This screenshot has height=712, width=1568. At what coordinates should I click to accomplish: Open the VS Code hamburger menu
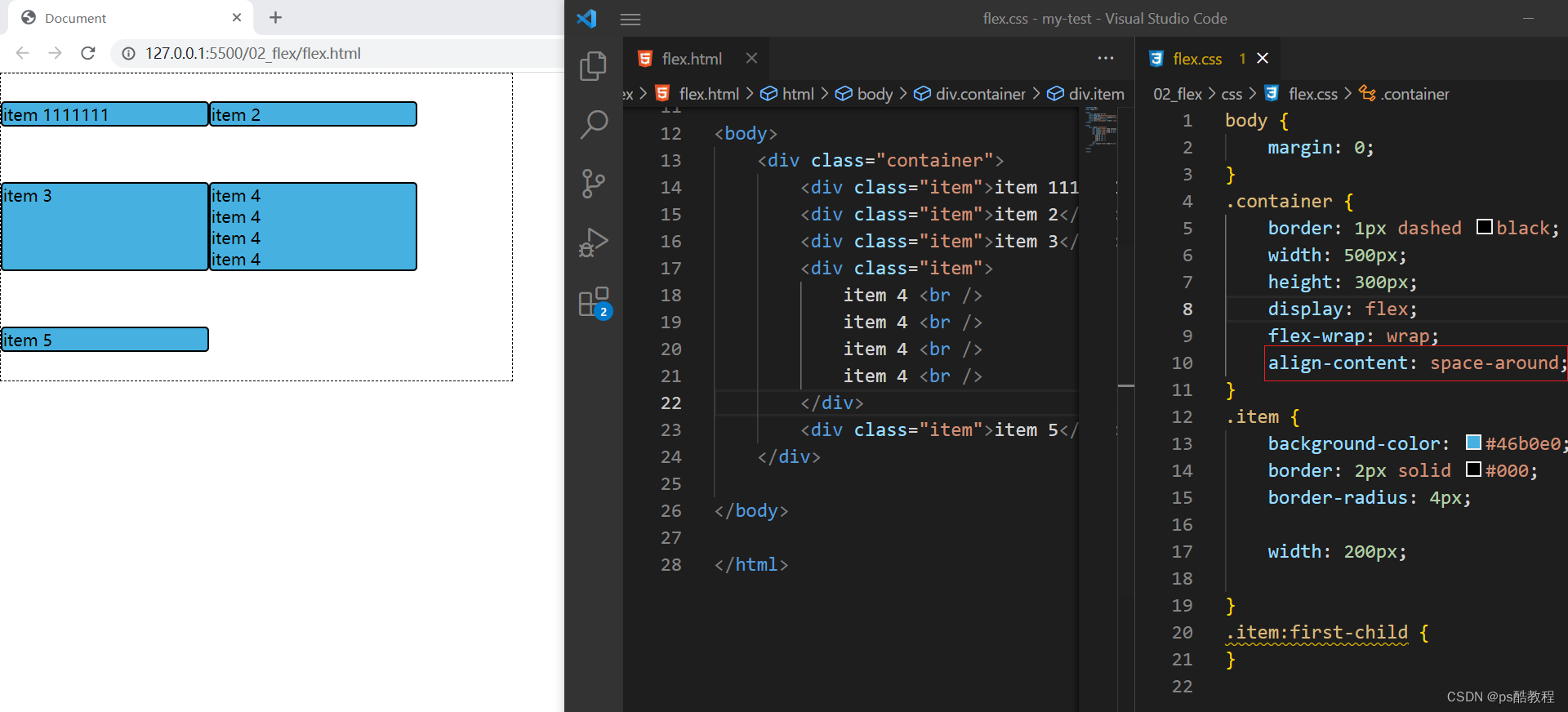pos(630,19)
